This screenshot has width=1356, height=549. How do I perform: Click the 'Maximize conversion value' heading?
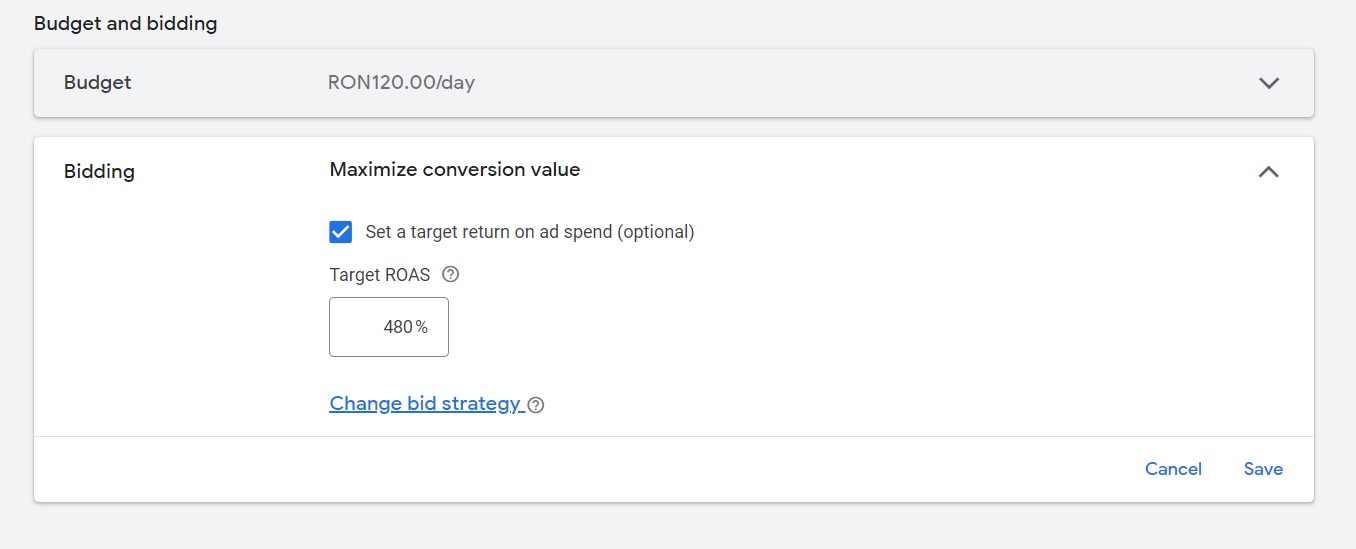click(x=455, y=170)
